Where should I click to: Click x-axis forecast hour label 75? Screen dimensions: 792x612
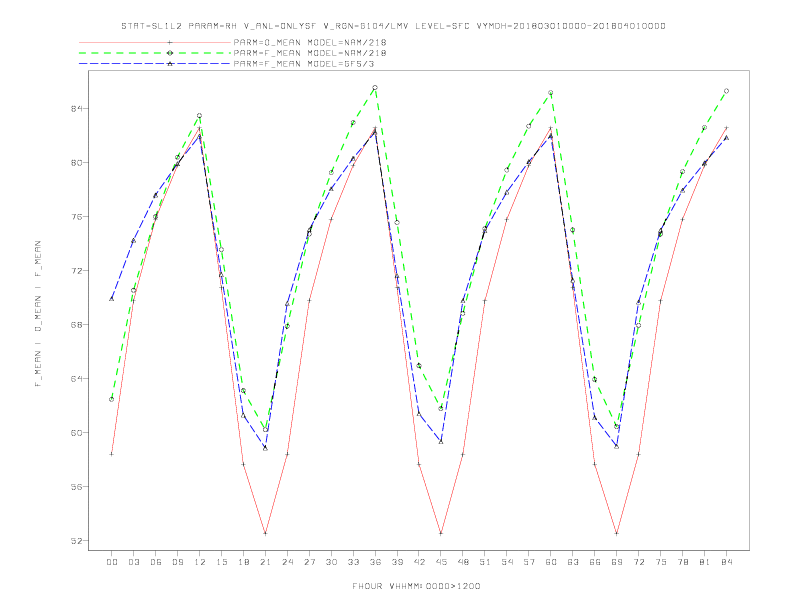click(x=661, y=562)
